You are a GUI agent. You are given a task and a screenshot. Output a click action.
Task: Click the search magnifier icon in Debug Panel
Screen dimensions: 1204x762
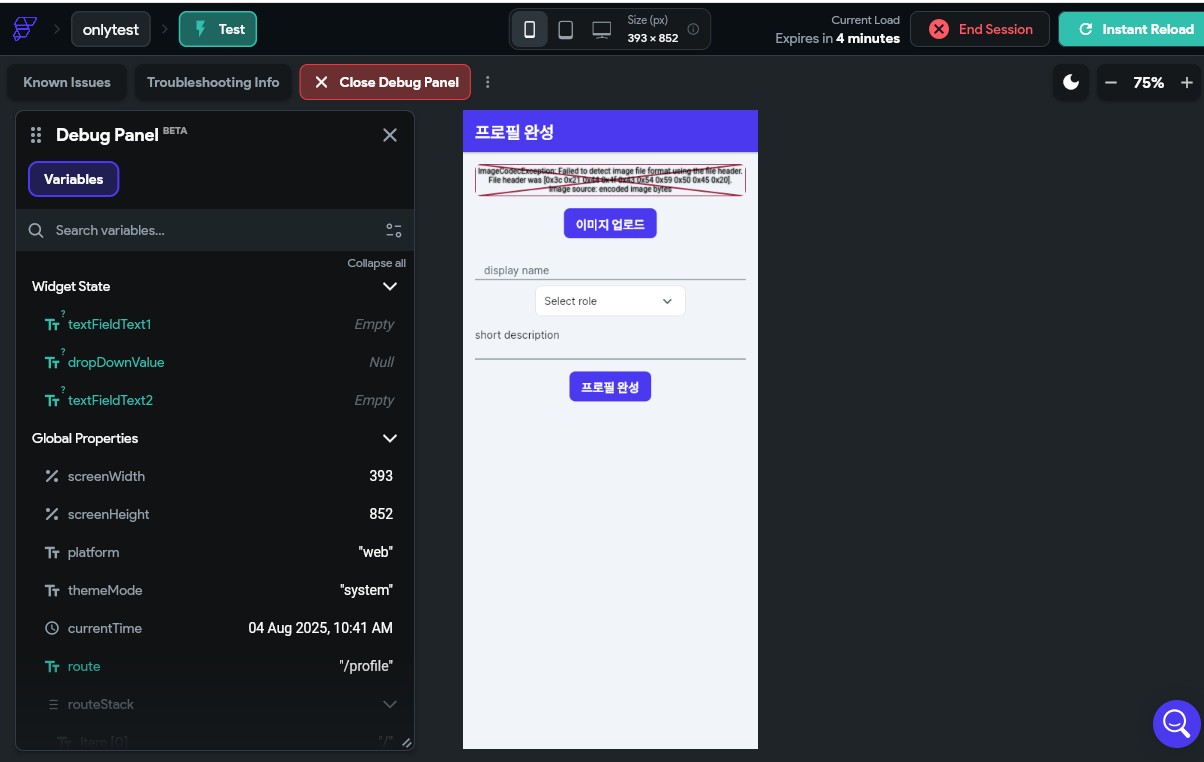click(x=36, y=230)
